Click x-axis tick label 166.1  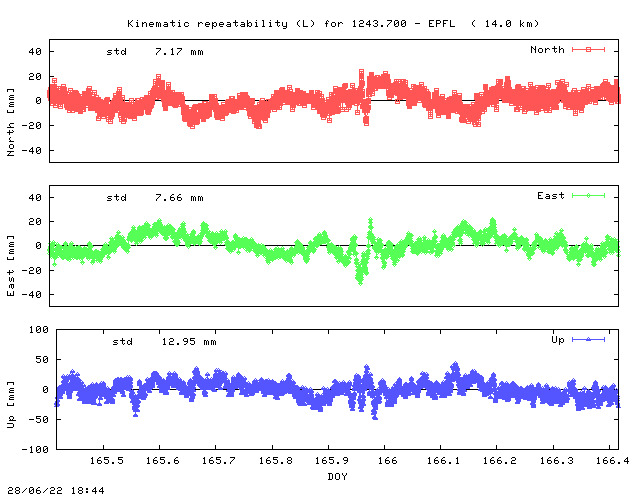point(443,460)
